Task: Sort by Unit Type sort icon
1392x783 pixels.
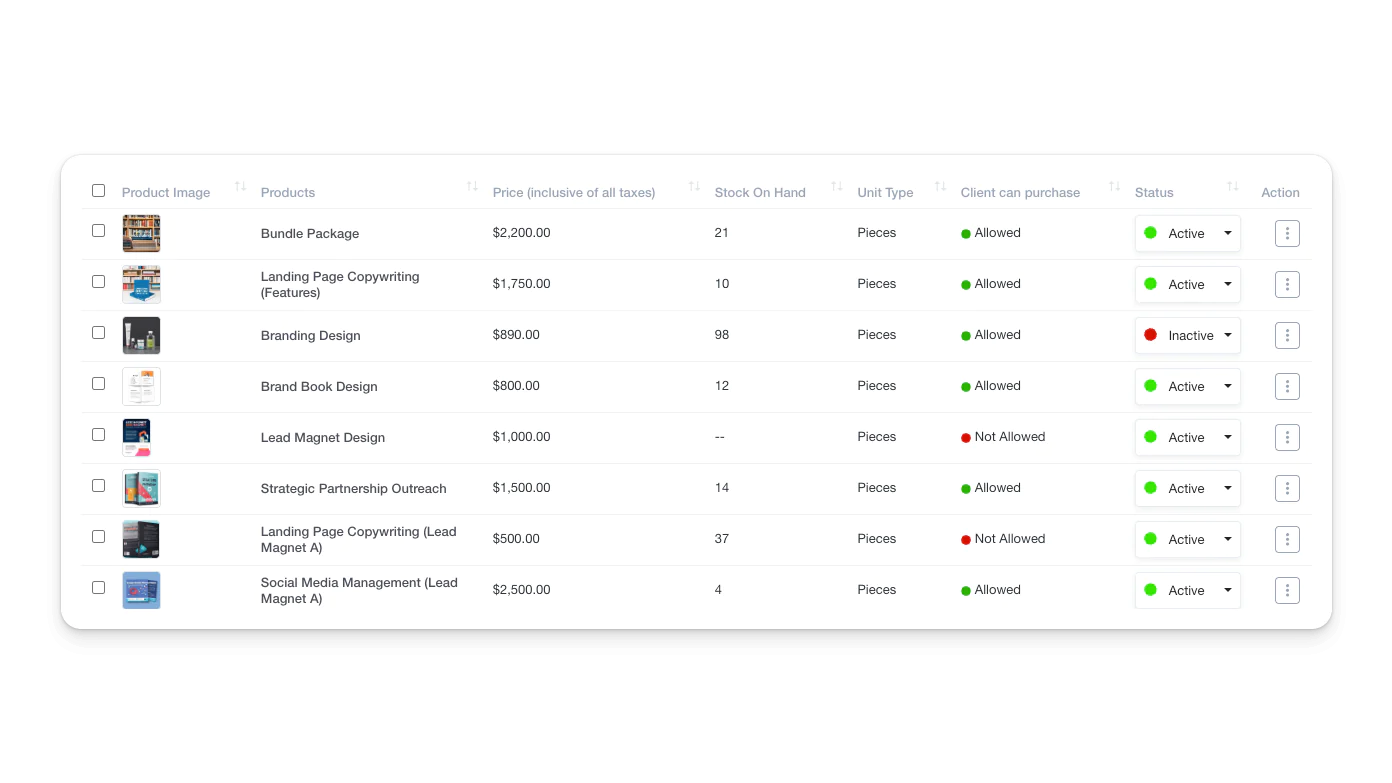Action: (x=940, y=187)
